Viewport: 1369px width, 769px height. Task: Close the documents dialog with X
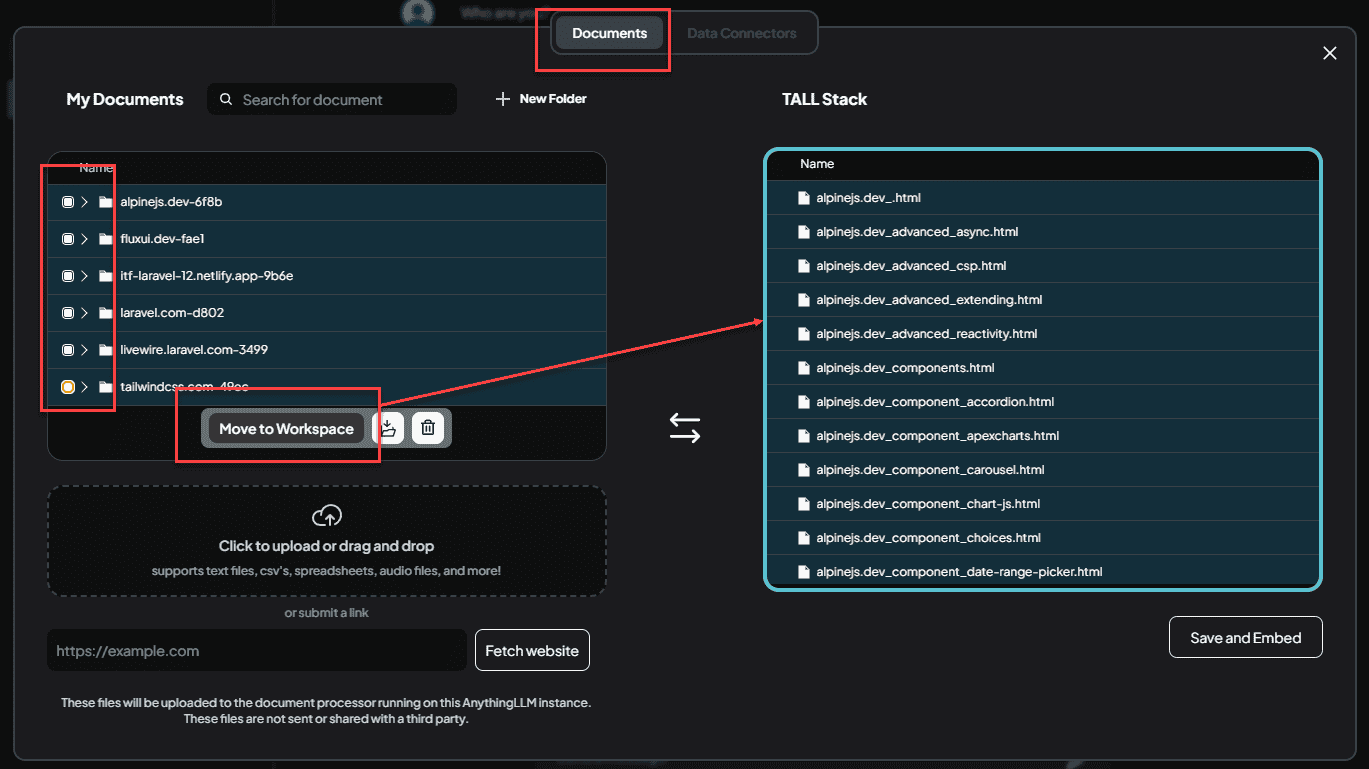click(1329, 53)
